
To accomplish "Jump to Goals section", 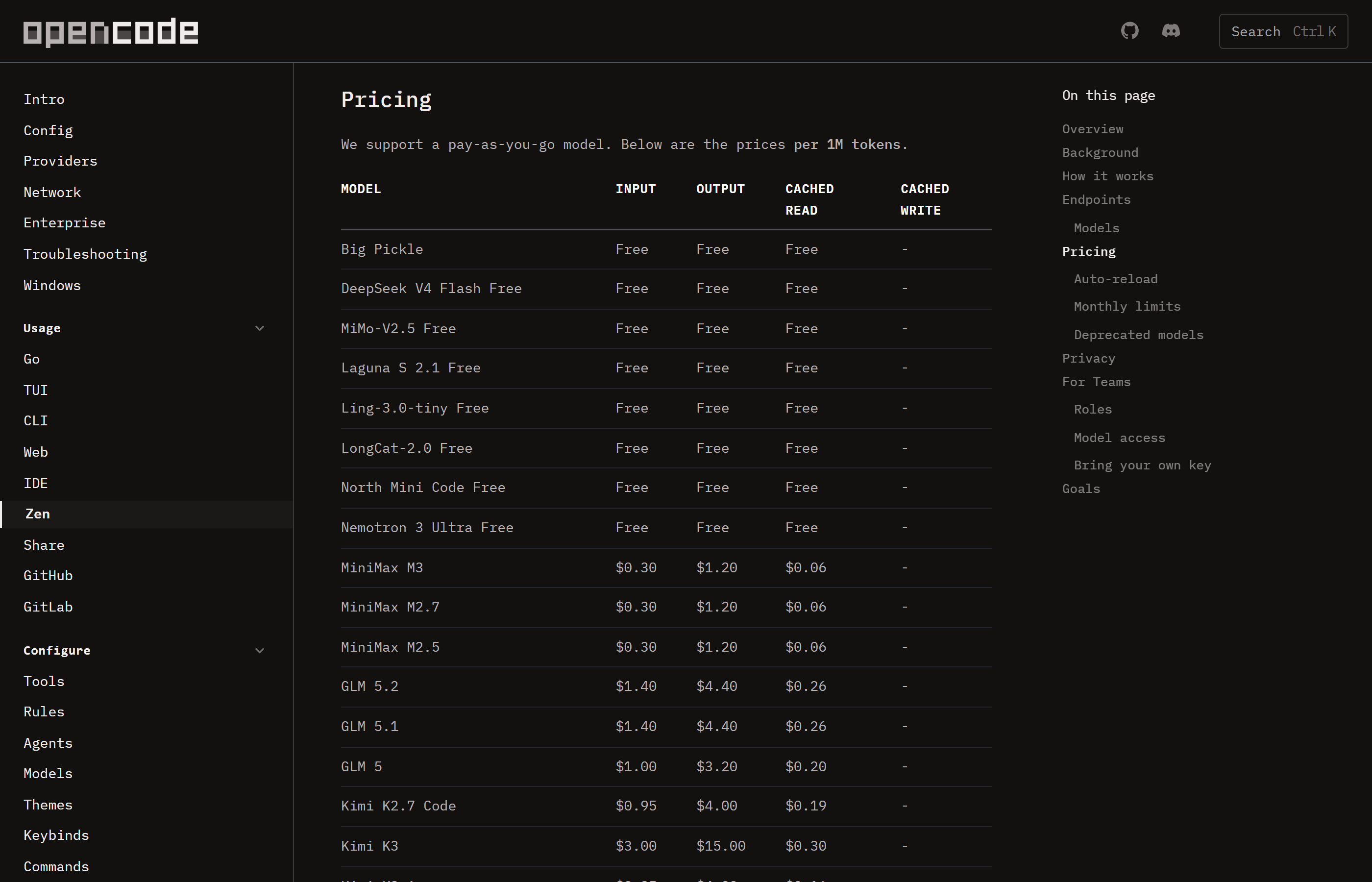I will pyautogui.click(x=1081, y=489).
